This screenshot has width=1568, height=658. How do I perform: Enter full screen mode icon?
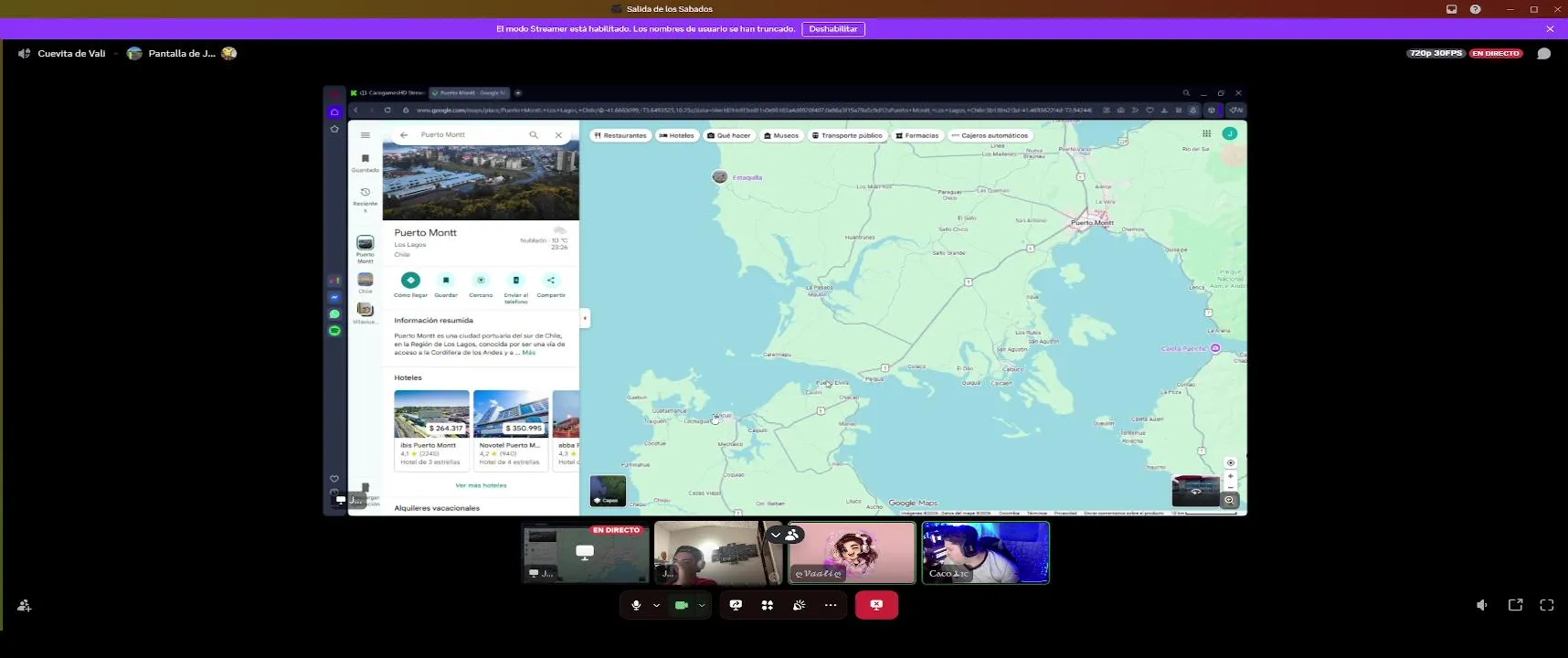[x=1547, y=605]
